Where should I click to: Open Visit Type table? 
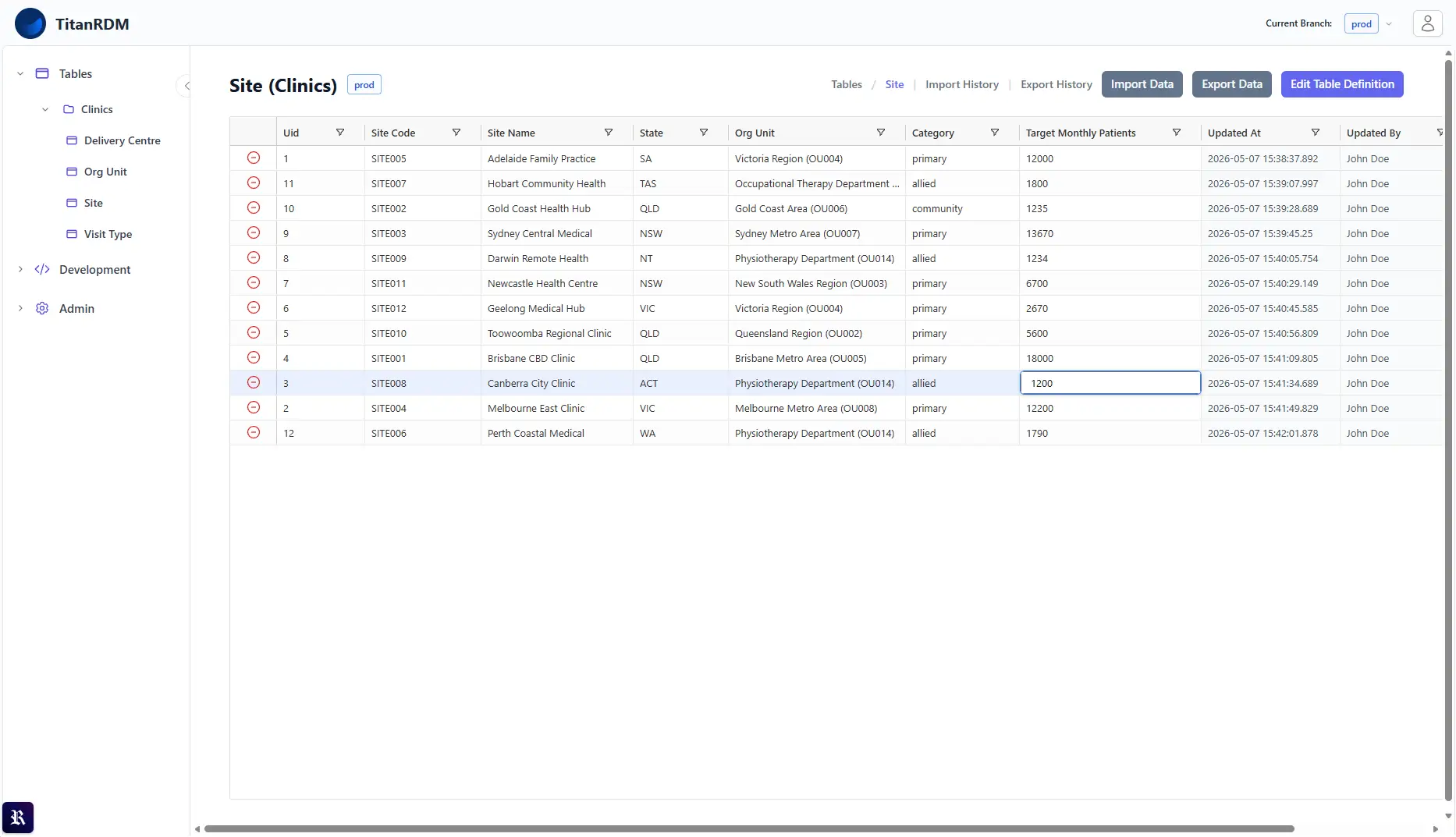(x=108, y=234)
